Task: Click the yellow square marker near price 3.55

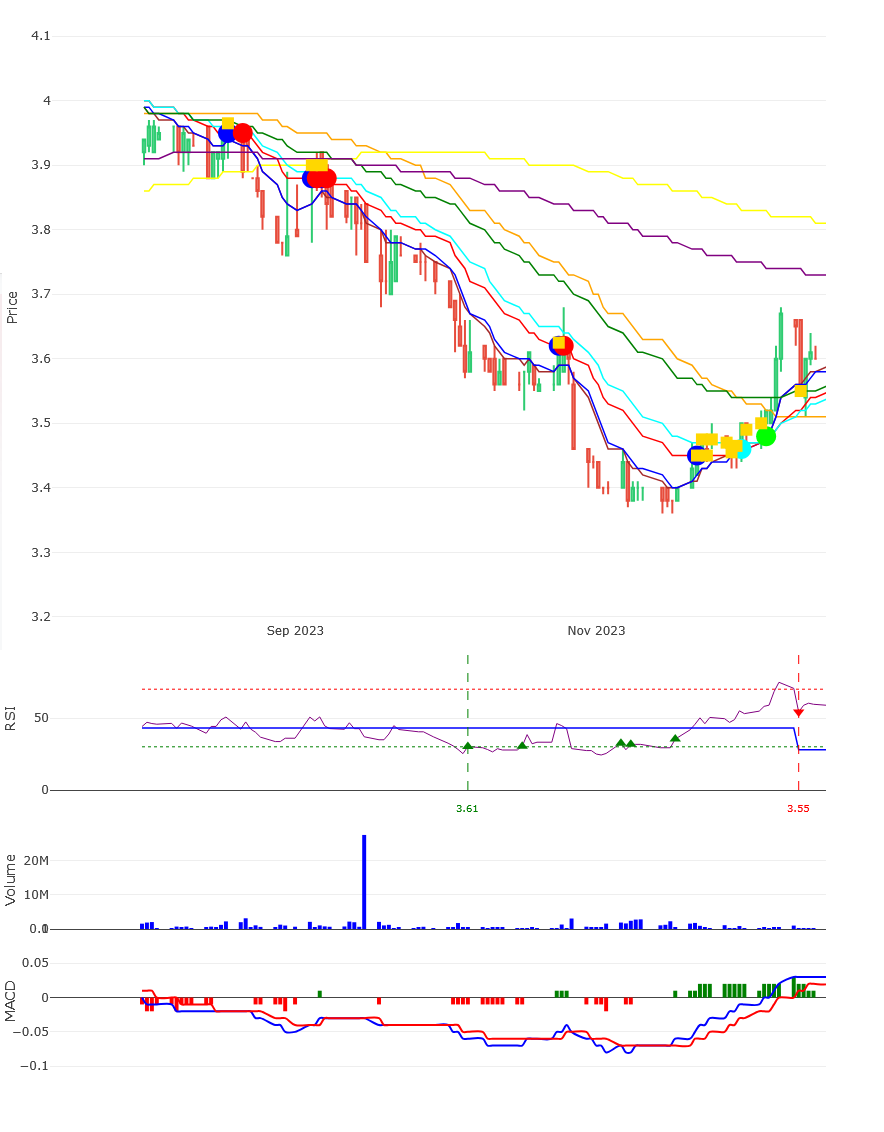Action: pos(800,391)
